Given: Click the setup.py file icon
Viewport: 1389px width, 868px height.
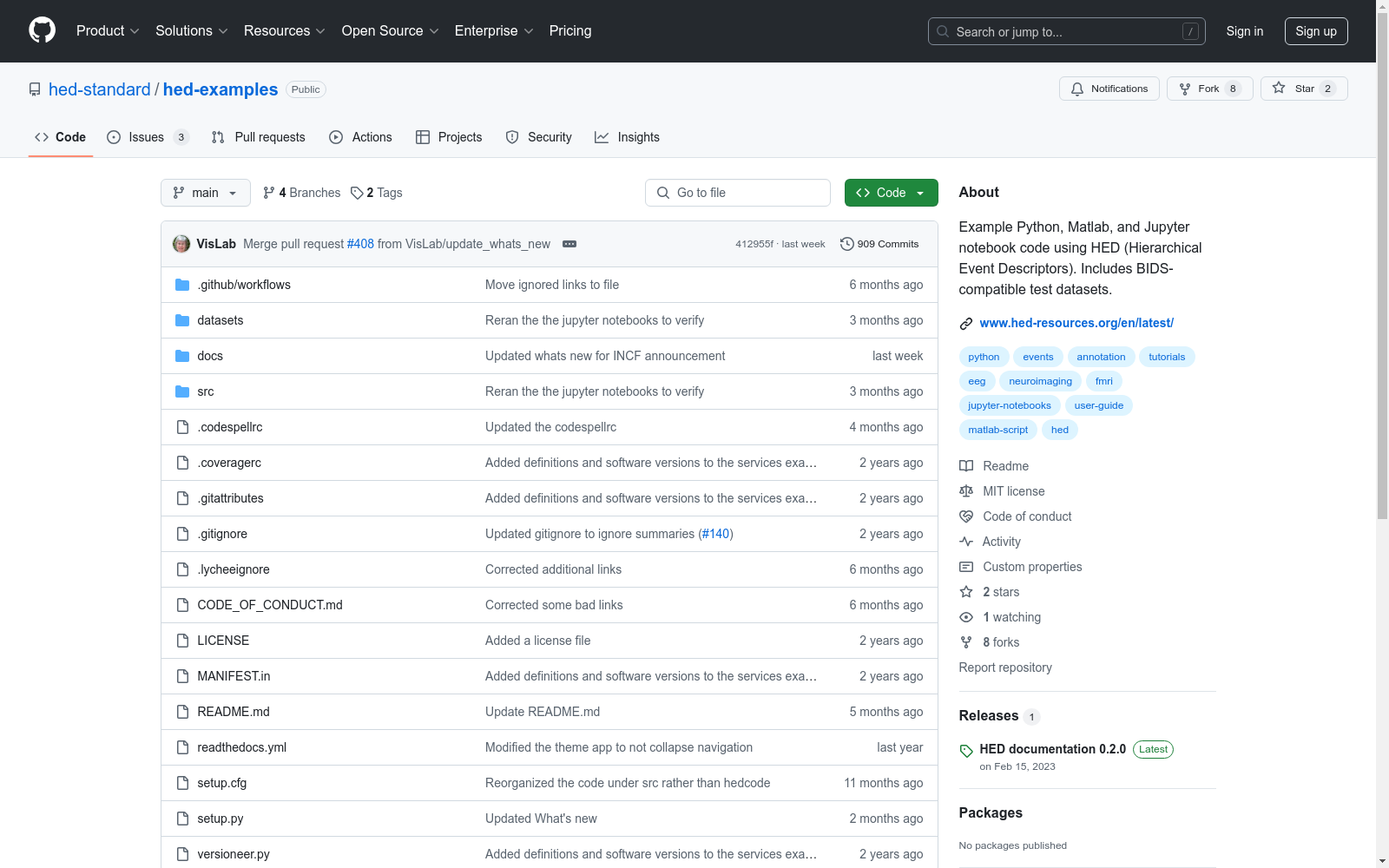Looking at the screenshot, I should tap(182, 819).
